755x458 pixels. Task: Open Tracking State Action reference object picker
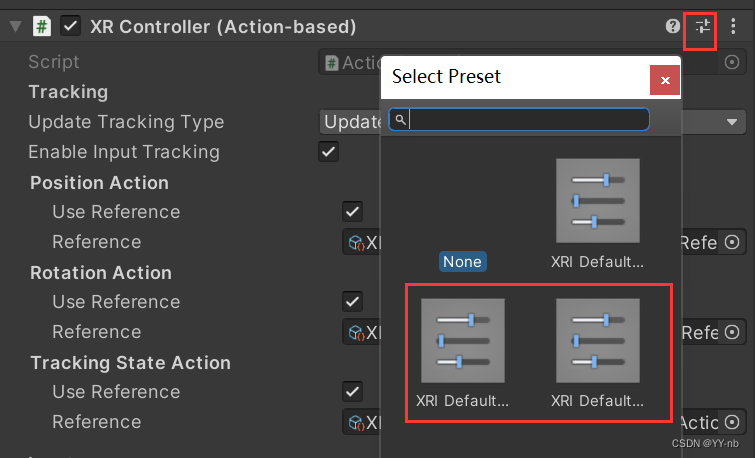point(732,422)
